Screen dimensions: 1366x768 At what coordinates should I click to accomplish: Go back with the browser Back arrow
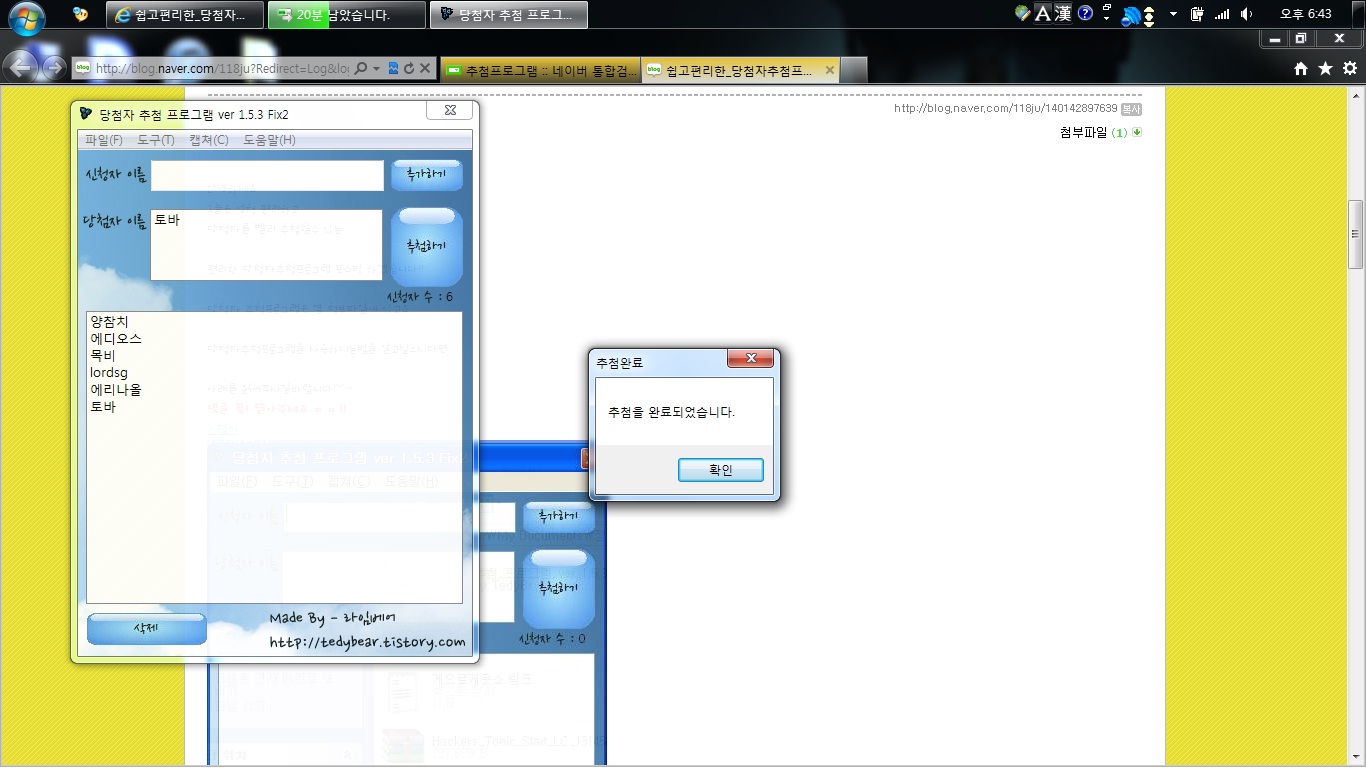22,67
